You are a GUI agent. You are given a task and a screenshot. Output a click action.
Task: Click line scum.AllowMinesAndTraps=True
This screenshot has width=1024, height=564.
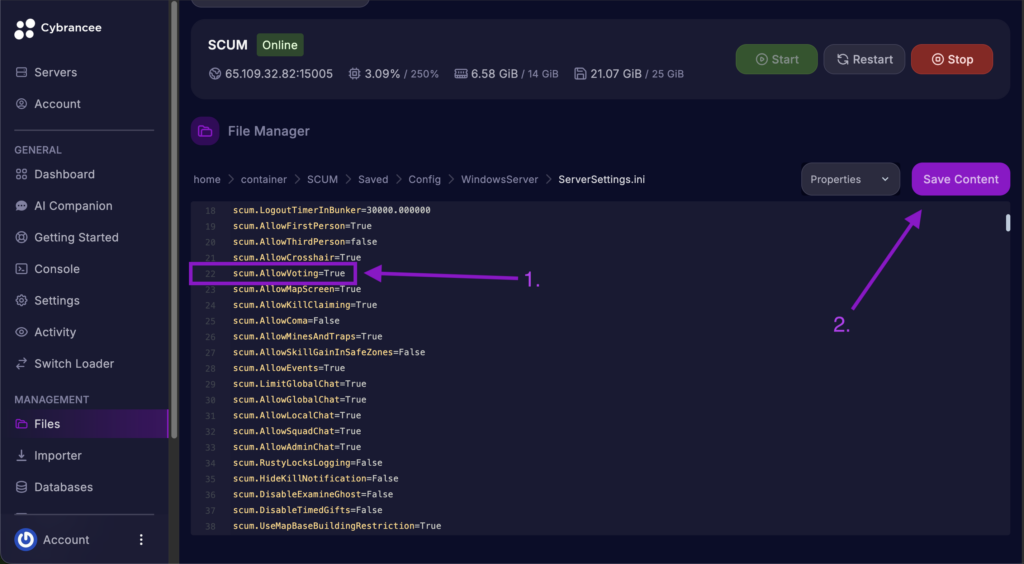point(308,336)
